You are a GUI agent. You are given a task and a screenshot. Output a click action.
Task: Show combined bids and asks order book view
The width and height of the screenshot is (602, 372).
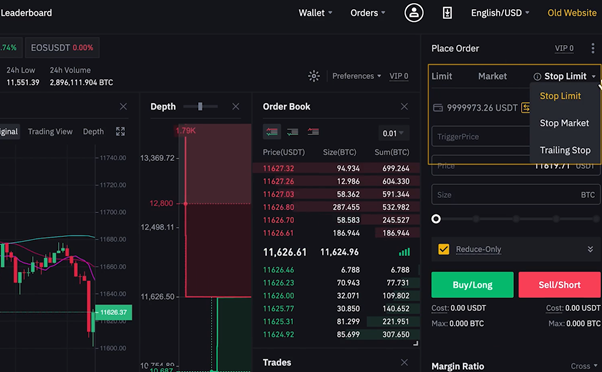coord(272,132)
